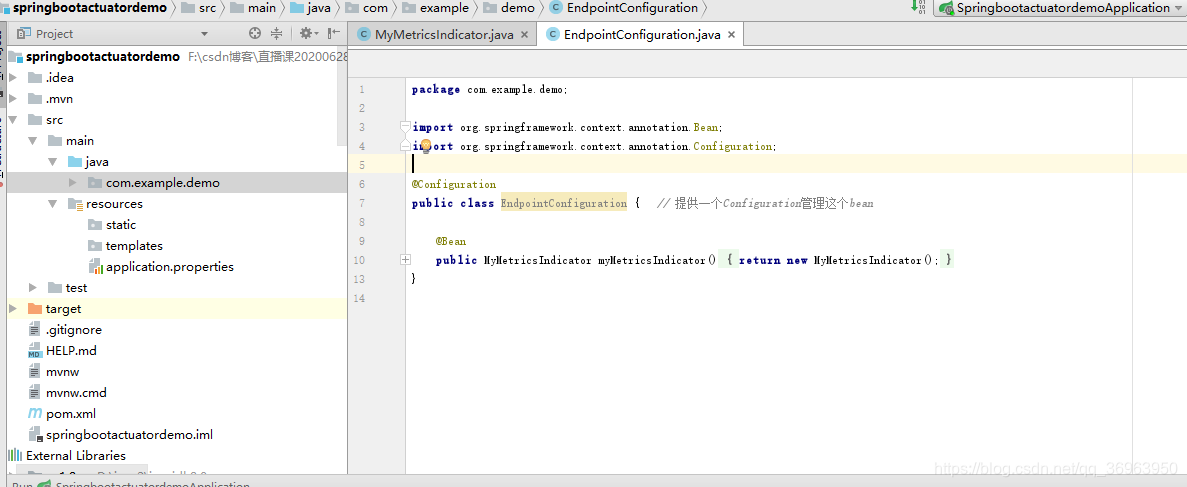
Task: Click the example breadcrumb
Action: pos(436,8)
